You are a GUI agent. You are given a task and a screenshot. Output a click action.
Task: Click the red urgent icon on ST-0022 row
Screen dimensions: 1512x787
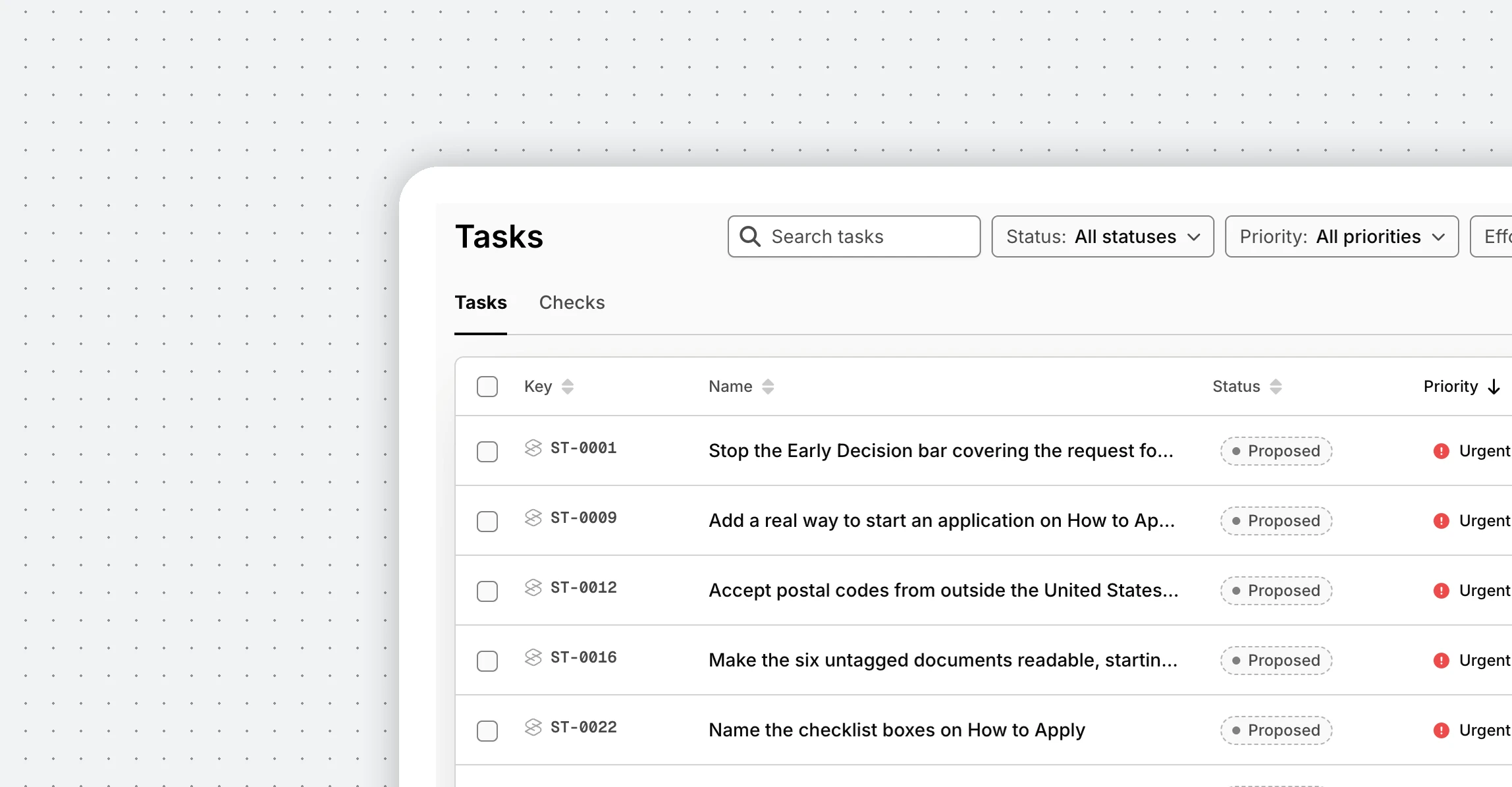click(1441, 730)
